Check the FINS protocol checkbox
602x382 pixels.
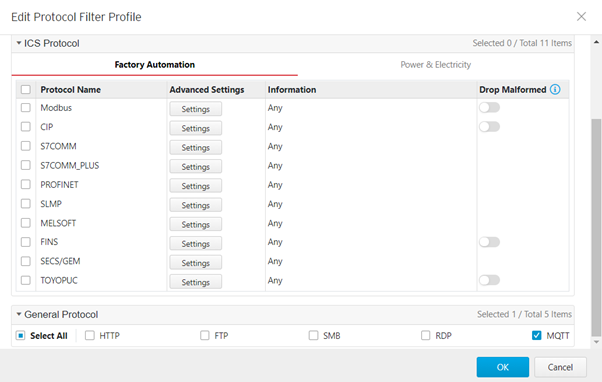(26, 242)
